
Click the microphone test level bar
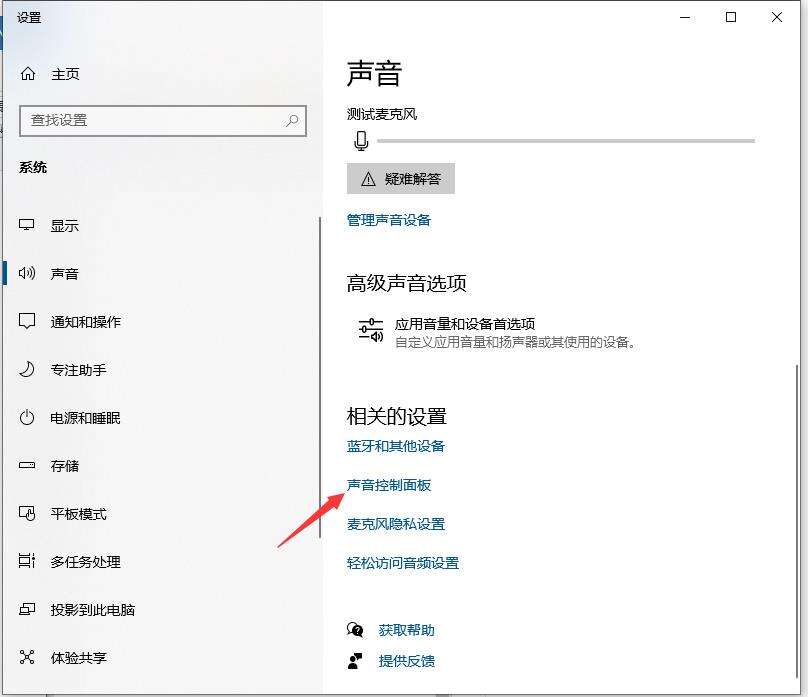[566, 141]
